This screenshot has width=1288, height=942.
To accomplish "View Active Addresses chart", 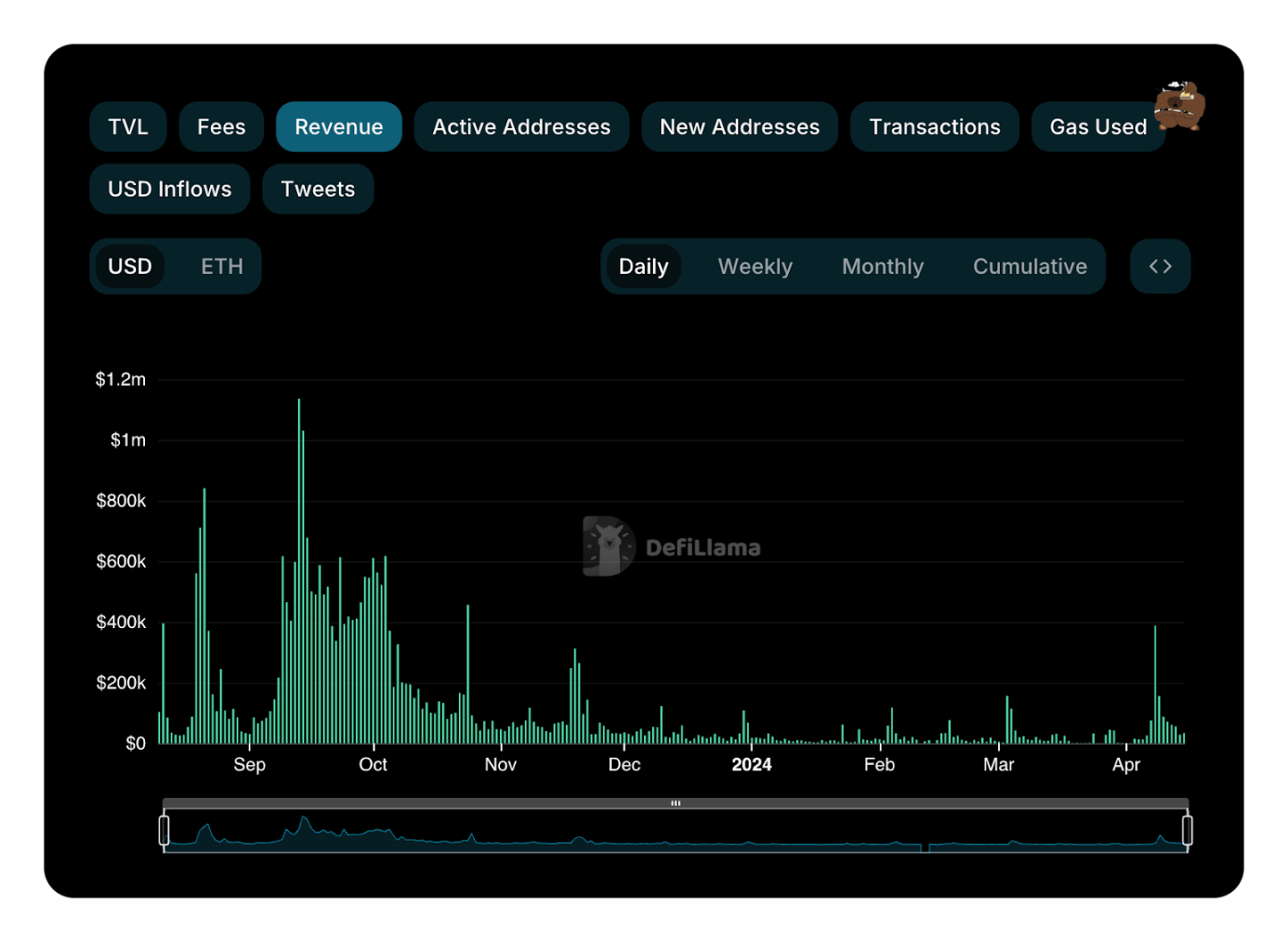I will pos(521,127).
